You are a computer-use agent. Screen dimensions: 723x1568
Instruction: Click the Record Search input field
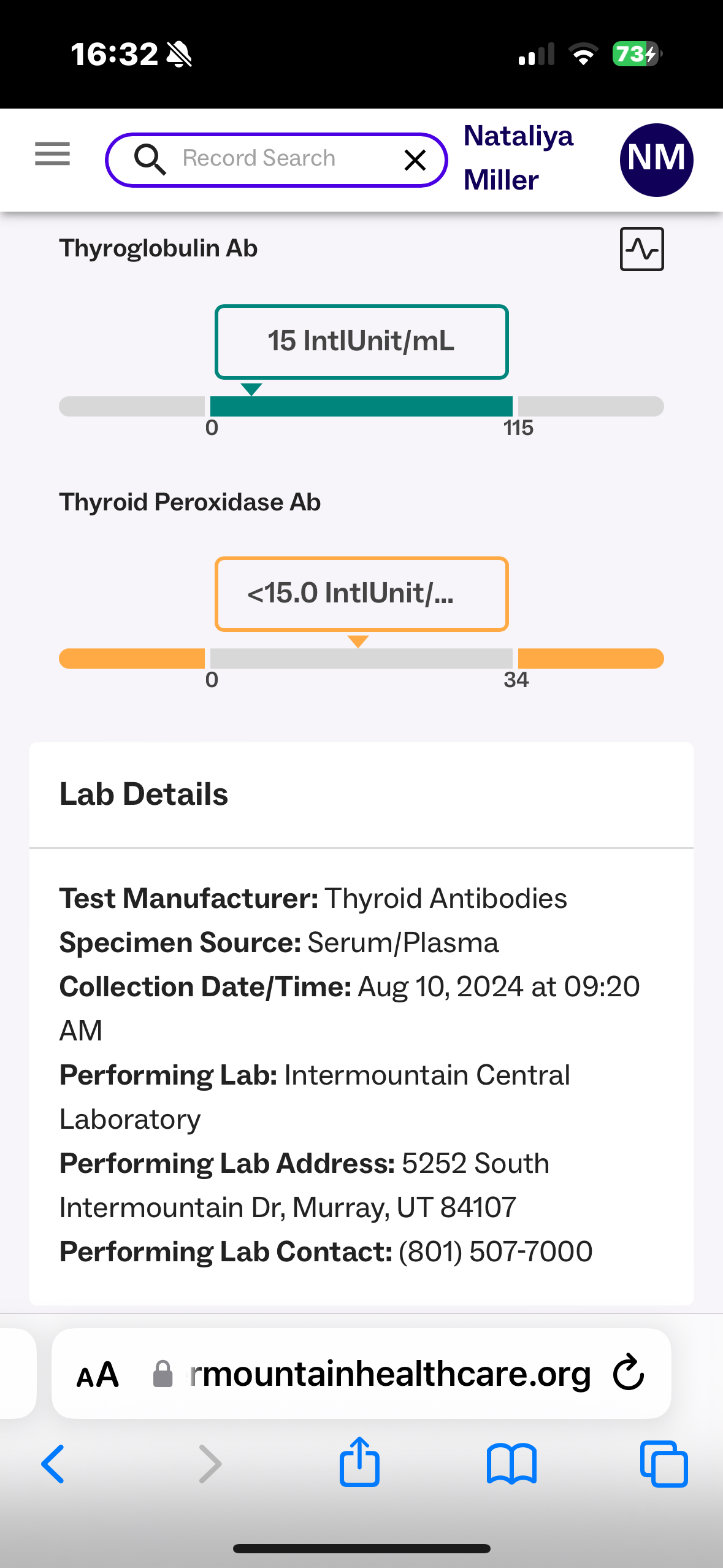[276, 159]
